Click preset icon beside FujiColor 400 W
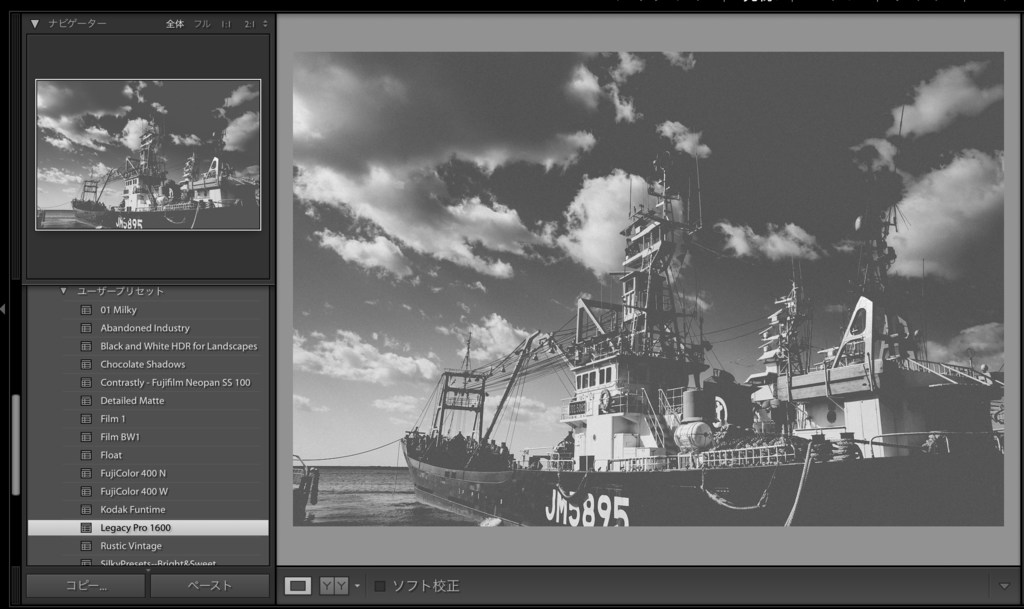Screen dimensions: 1024x609 pos(86,492)
